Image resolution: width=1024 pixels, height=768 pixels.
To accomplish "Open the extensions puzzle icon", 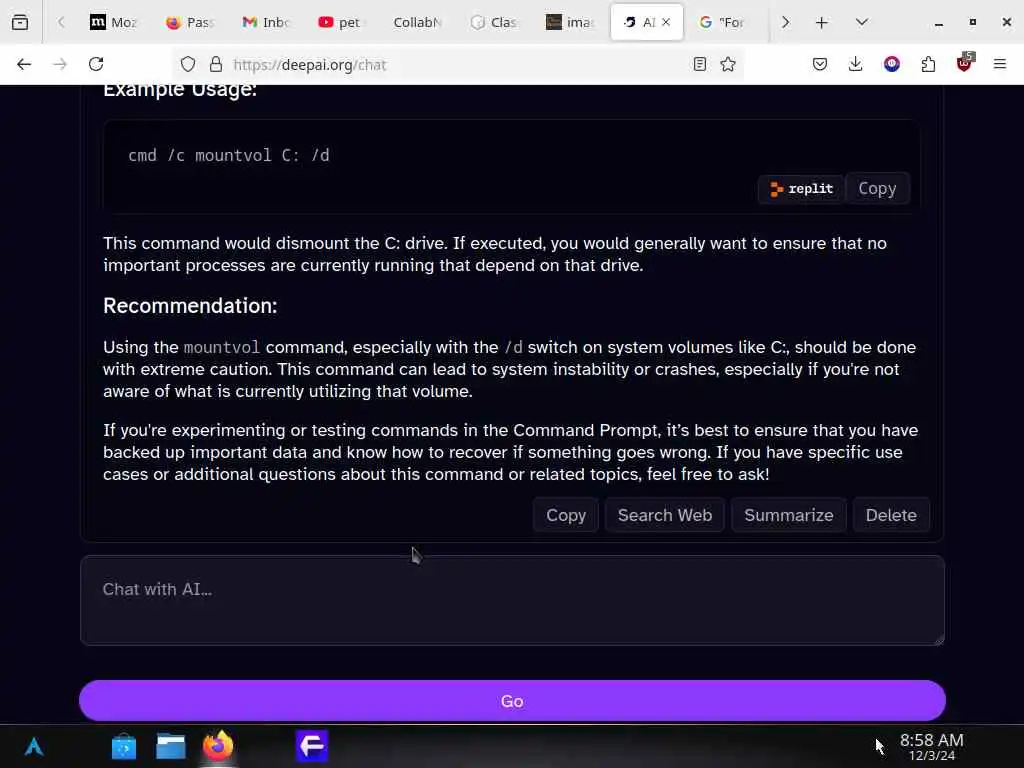I will tap(928, 64).
